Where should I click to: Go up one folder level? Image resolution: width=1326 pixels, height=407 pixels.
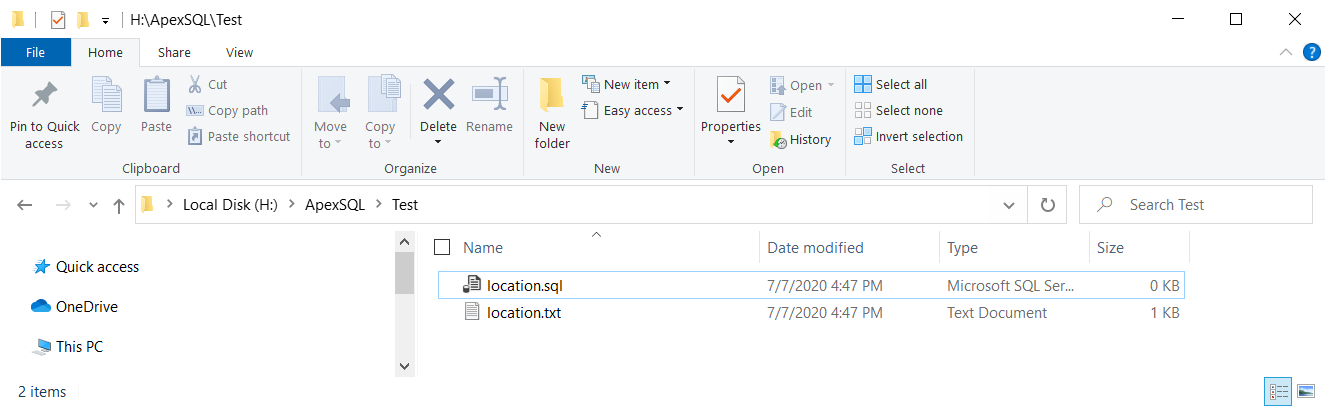click(x=119, y=205)
